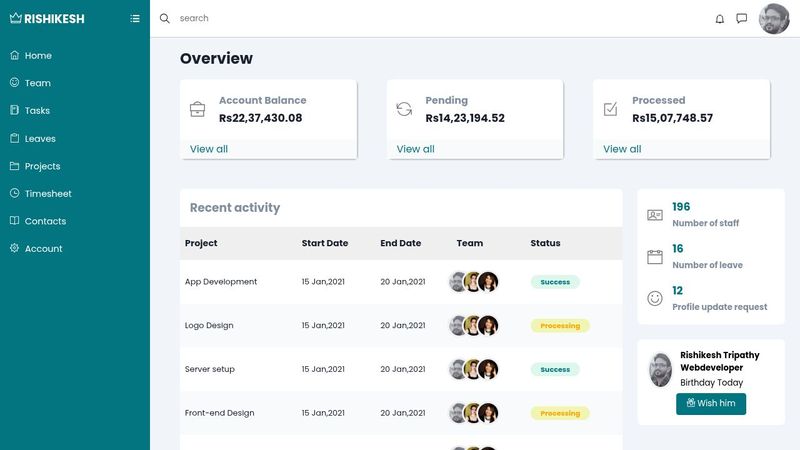The height and width of the screenshot is (450, 800).
Task: Click the search magnifier icon
Action: pos(164,18)
